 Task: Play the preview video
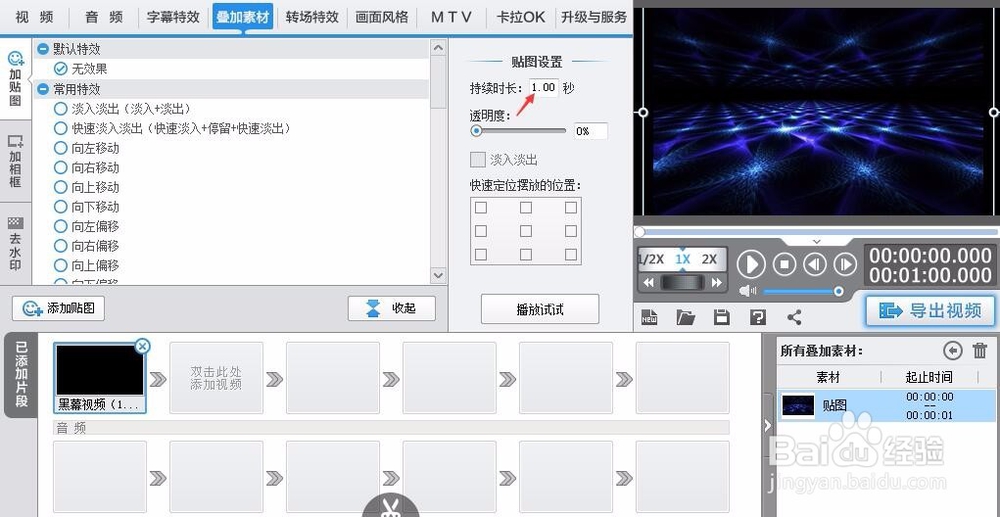coord(751,264)
